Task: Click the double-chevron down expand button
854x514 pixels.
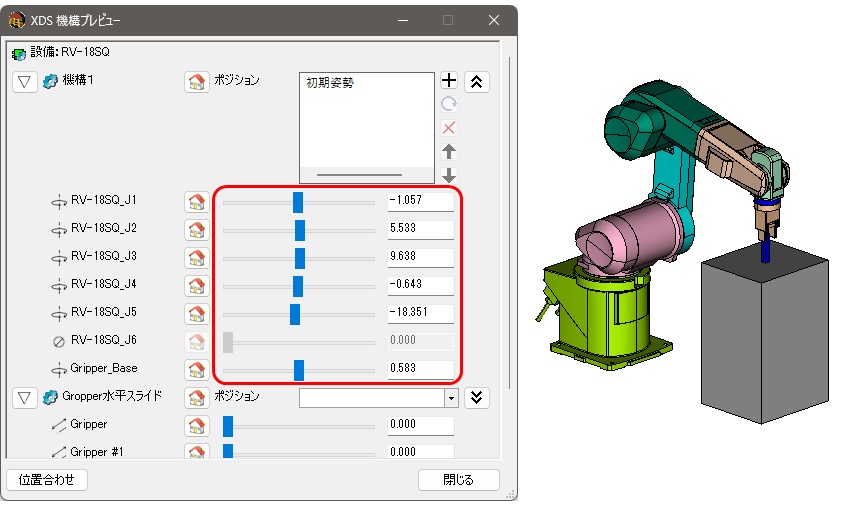Action: (478, 398)
